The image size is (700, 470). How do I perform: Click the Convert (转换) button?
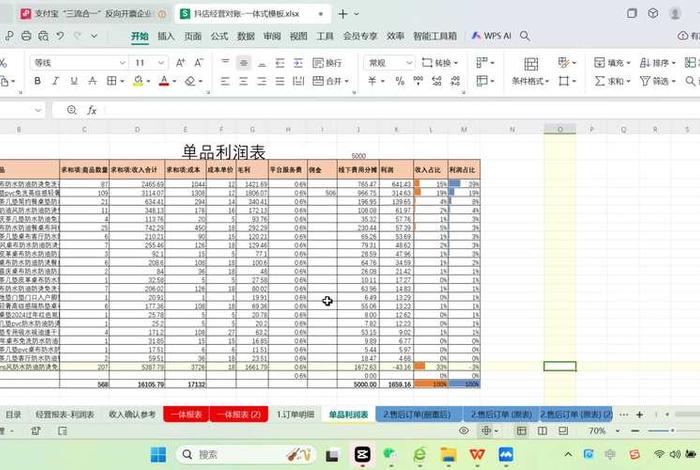coord(440,63)
